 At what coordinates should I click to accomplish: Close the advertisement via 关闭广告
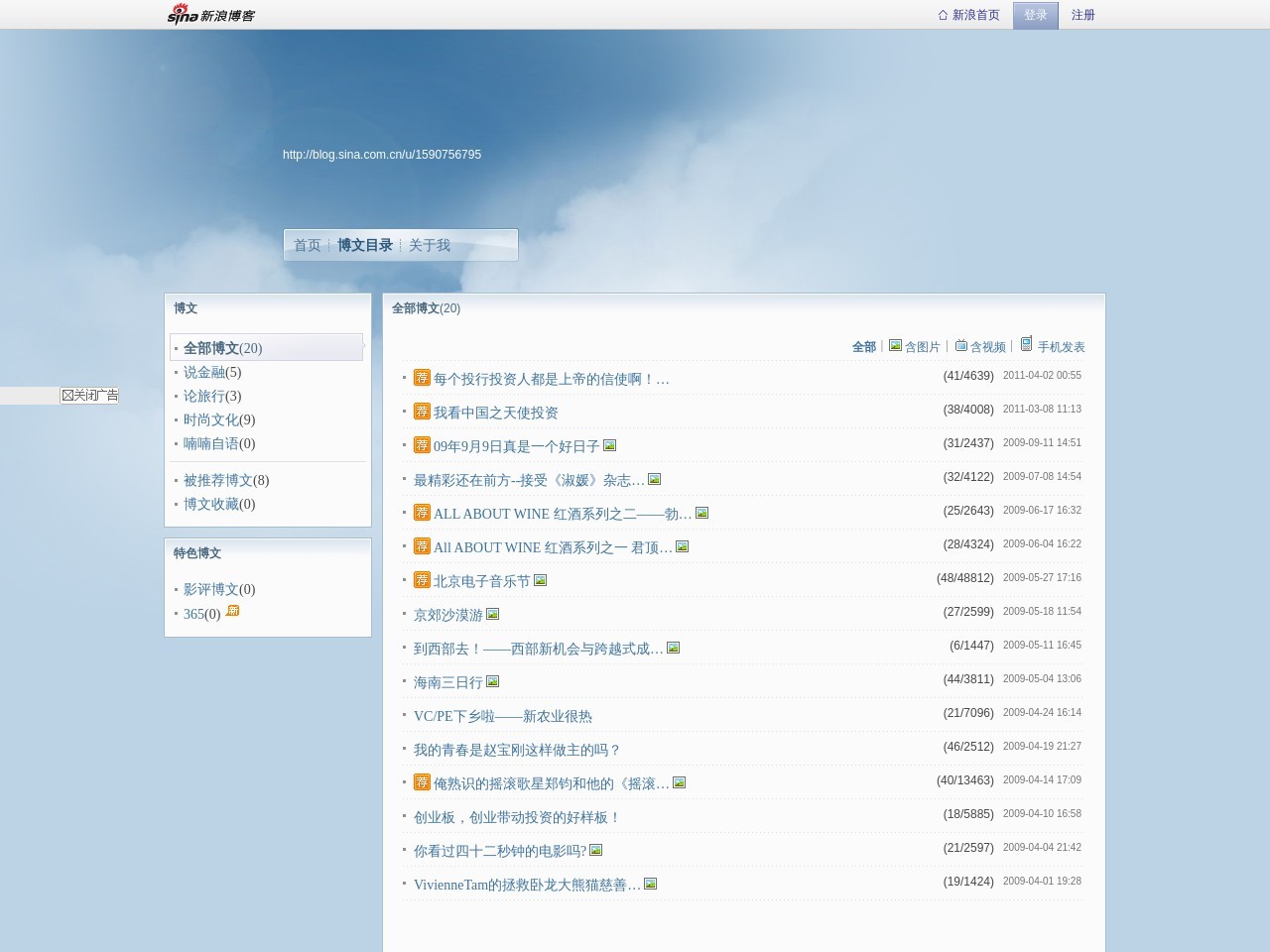coord(89,395)
